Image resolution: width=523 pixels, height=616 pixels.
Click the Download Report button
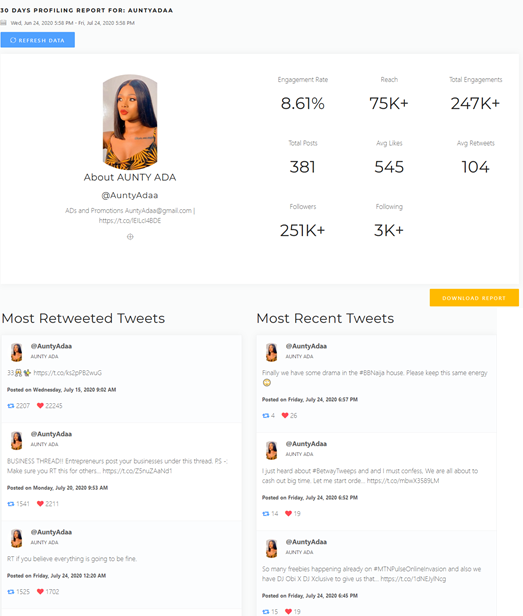[474, 298]
